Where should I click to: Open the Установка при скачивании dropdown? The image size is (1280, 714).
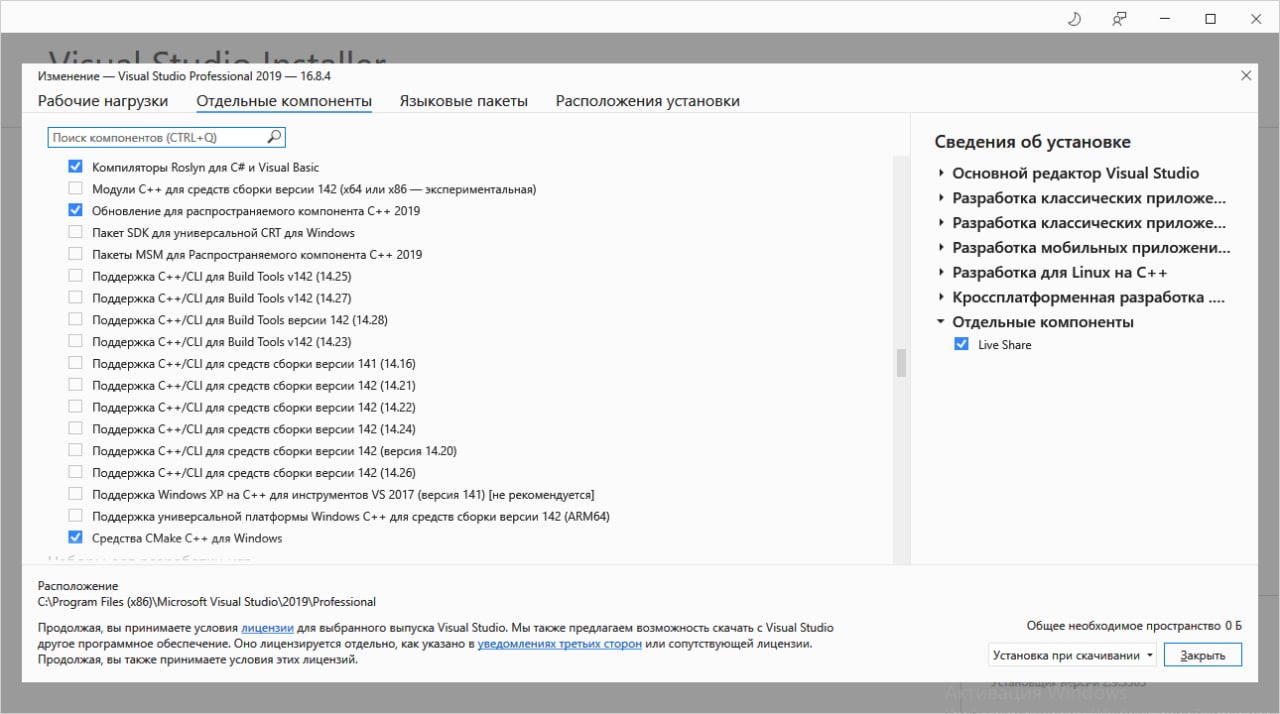pos(1072,656)
